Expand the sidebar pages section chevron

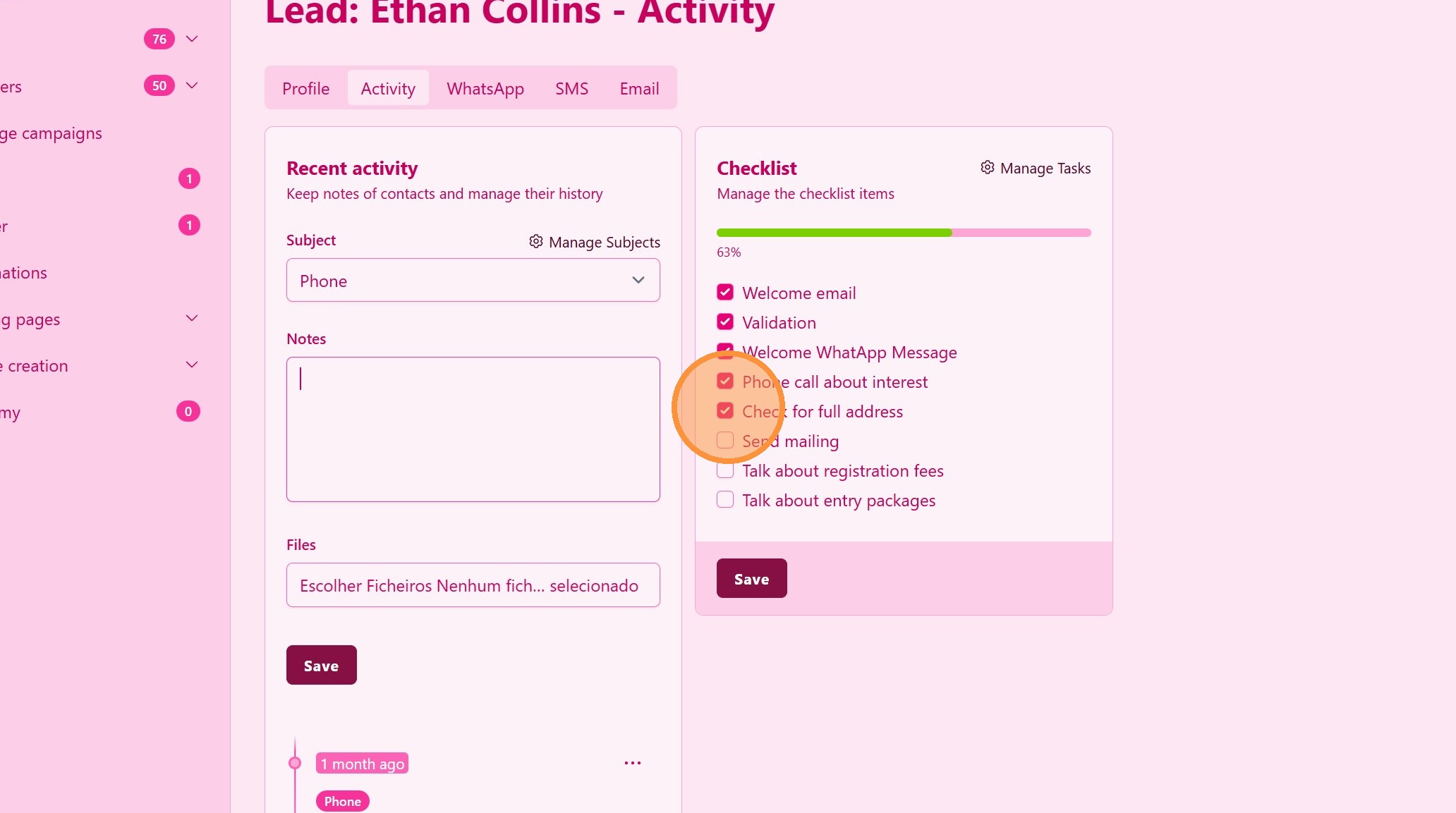(x=192, y=319)
